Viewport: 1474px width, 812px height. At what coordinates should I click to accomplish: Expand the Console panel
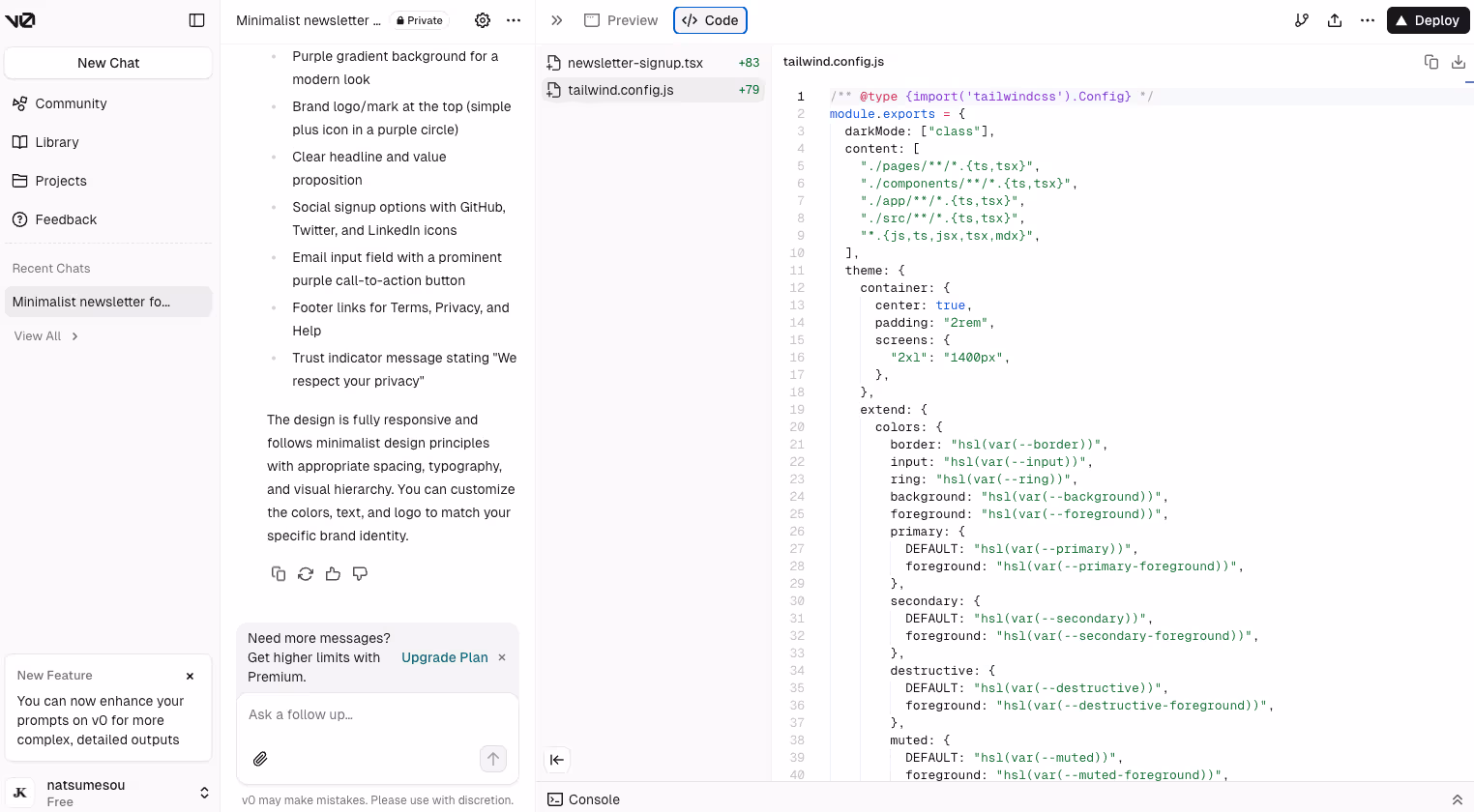point(1457,799)
